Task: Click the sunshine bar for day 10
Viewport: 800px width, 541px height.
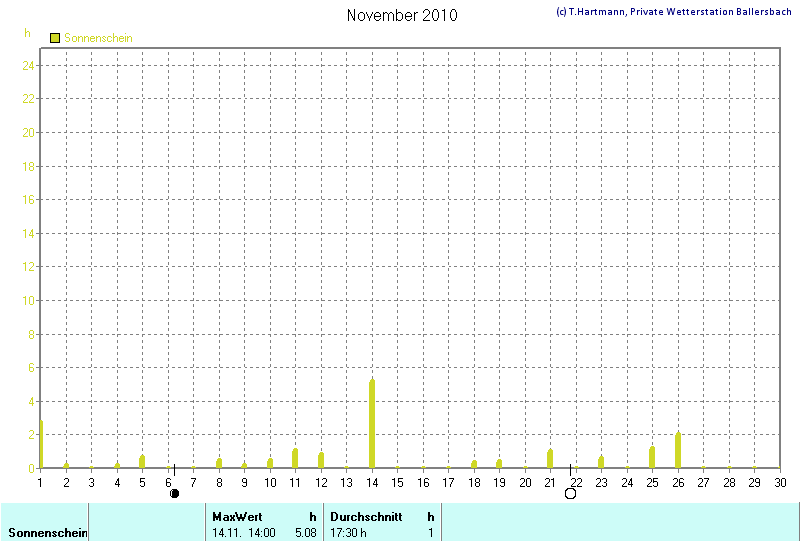Action: 270,463
